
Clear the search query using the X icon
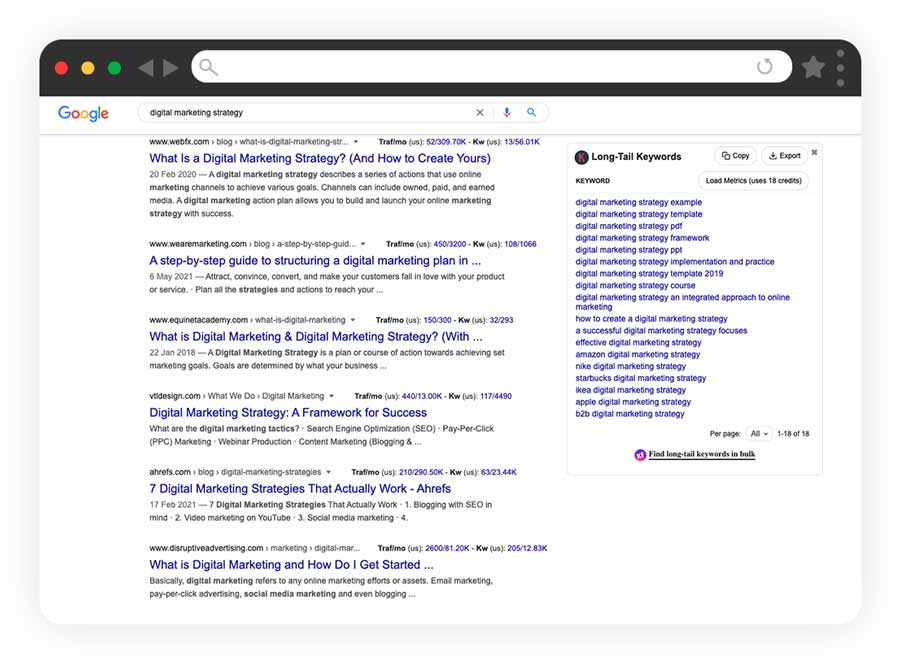click(480, 112)
